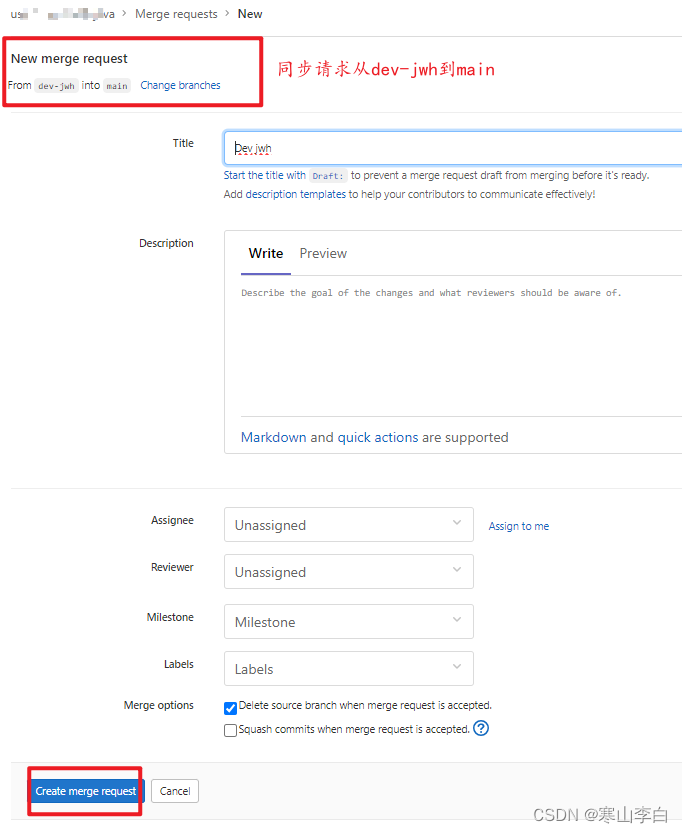Click Create merge request button

86,791
